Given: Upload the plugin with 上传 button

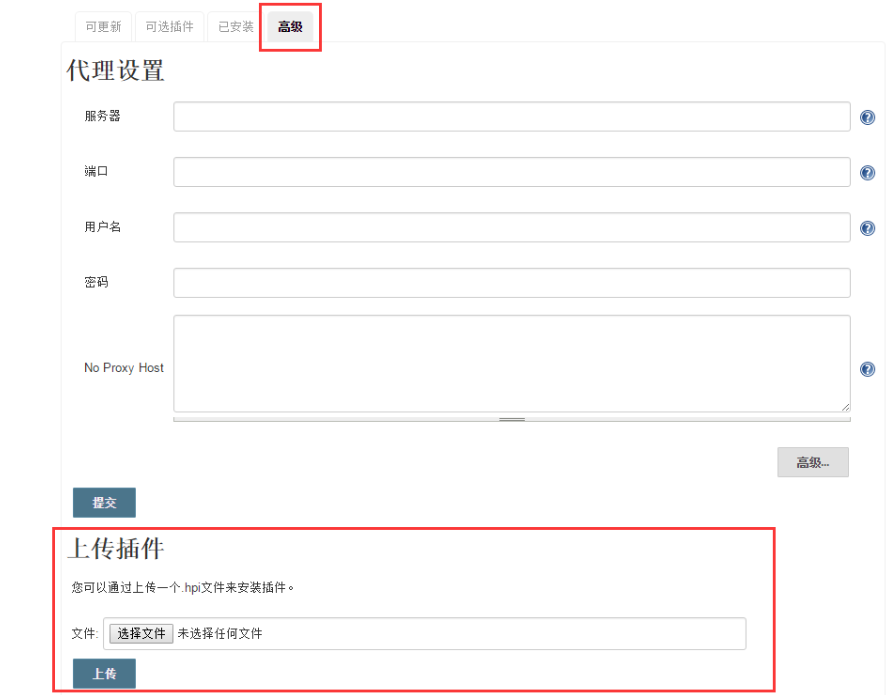Looking at the screenshot, I should [x=105, y=674].
